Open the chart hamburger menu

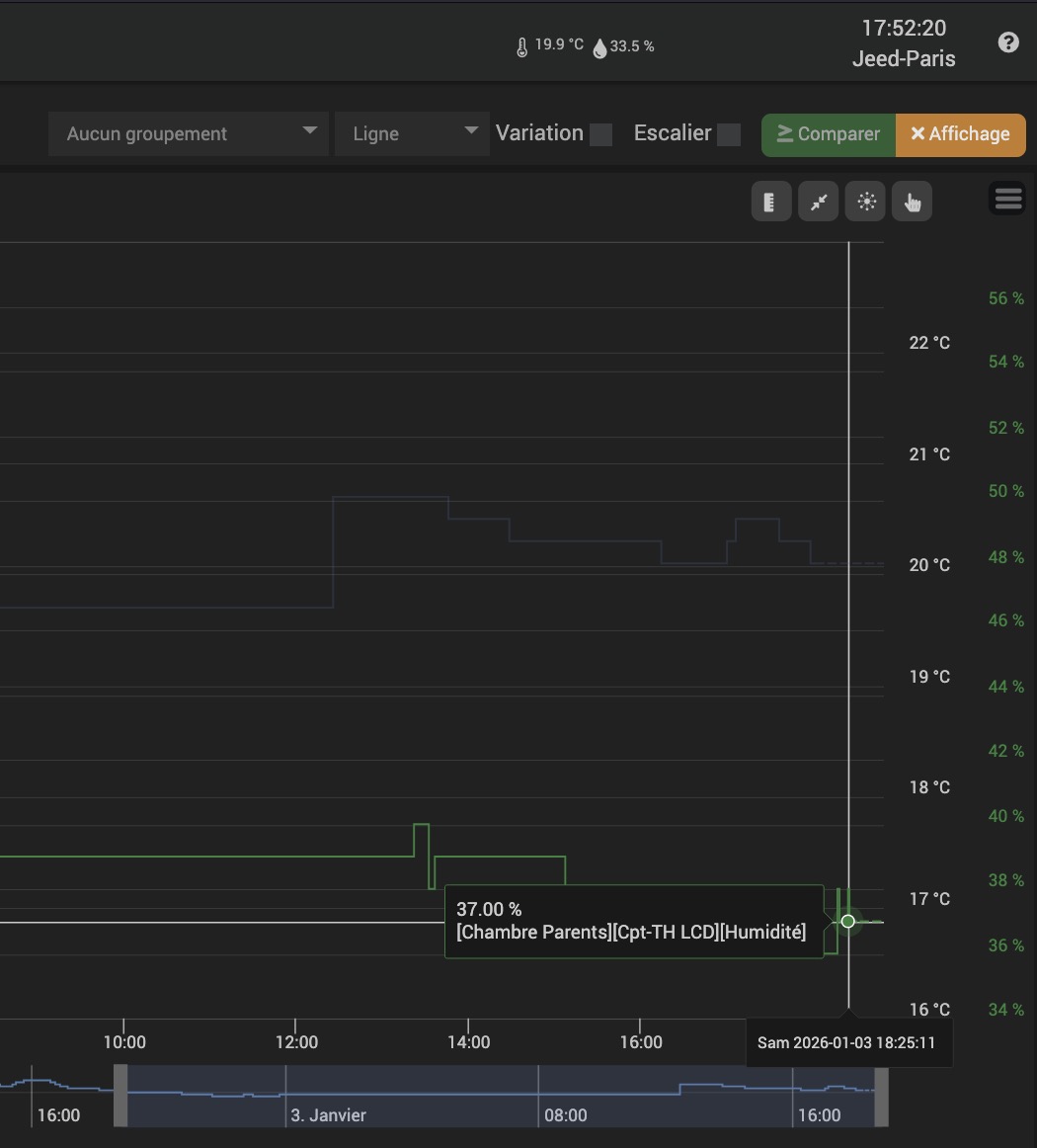click(x=1007, y=199)
